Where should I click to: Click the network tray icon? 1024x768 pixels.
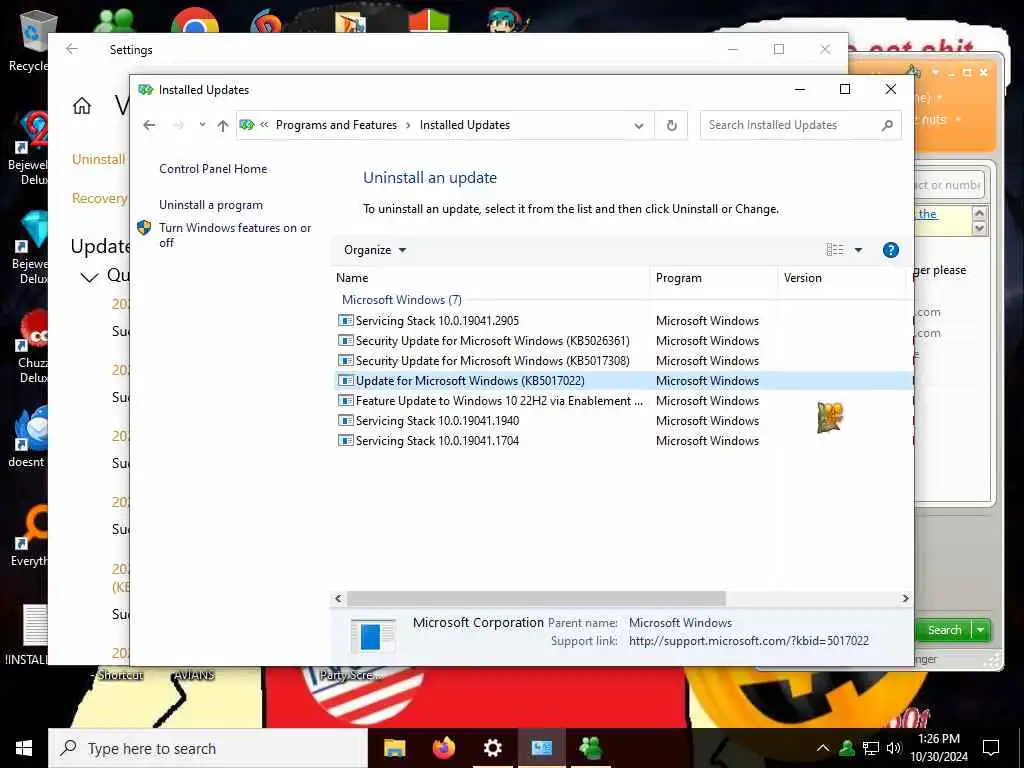click(x=871, y=748)
